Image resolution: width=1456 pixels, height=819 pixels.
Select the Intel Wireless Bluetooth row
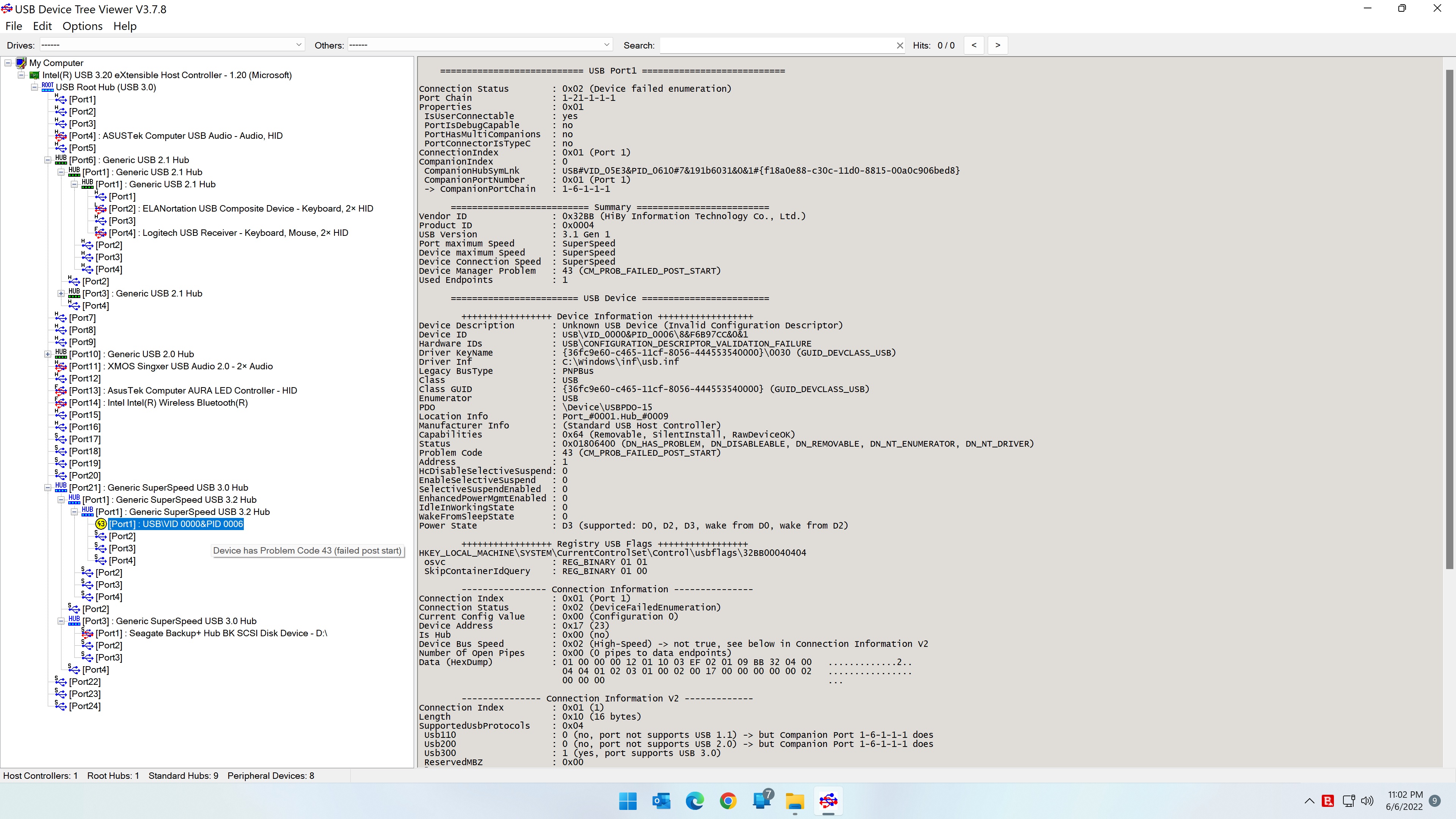158,403
